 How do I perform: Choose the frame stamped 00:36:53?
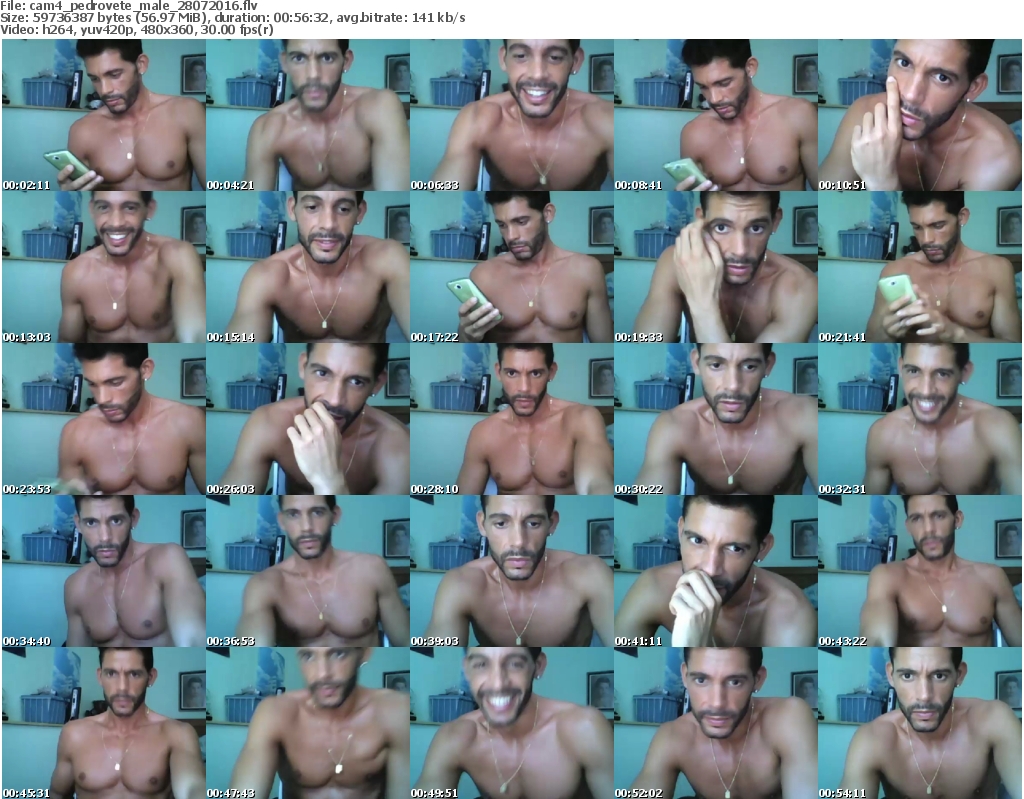308,571
